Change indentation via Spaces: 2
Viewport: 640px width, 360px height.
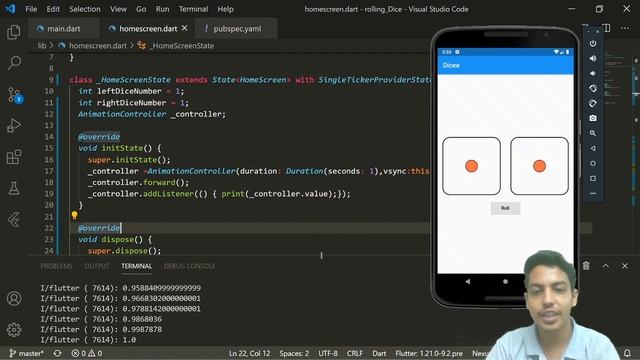(x=294, y=353)
